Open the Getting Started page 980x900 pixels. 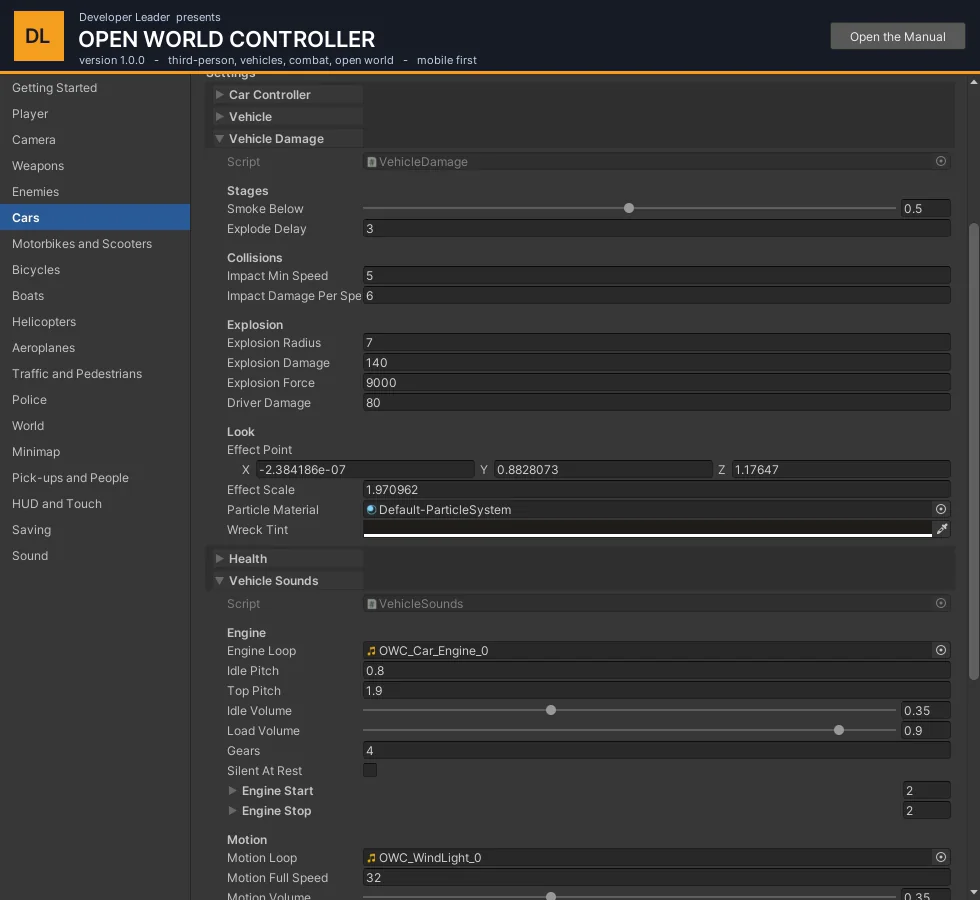click(x=95, y=88)
